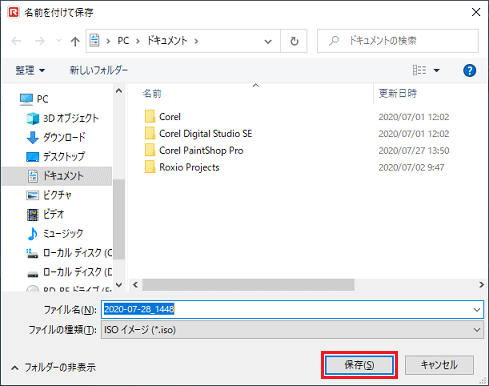Open the ファイルの種類 ISO イメージ dropdown
This screenshot has width=489, height=386.
coord(292,330)
